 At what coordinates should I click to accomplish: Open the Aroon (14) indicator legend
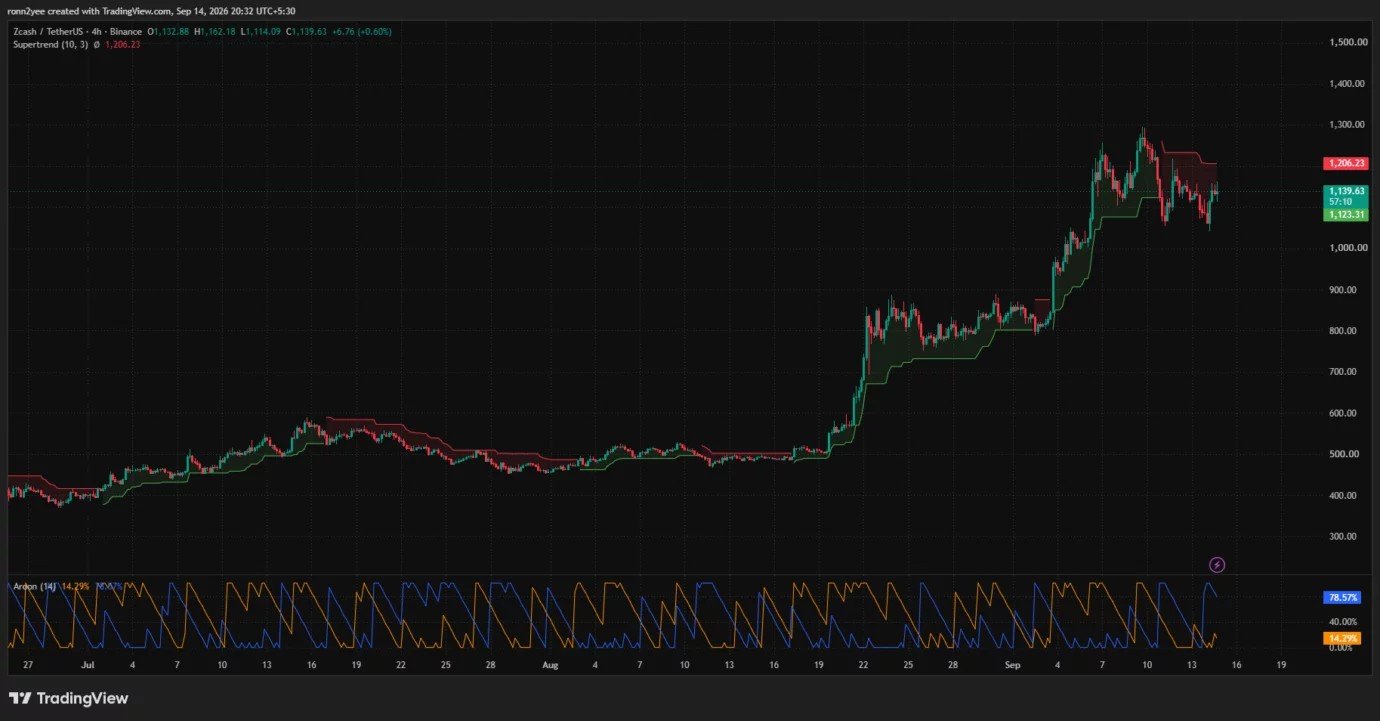click(34, 586)
